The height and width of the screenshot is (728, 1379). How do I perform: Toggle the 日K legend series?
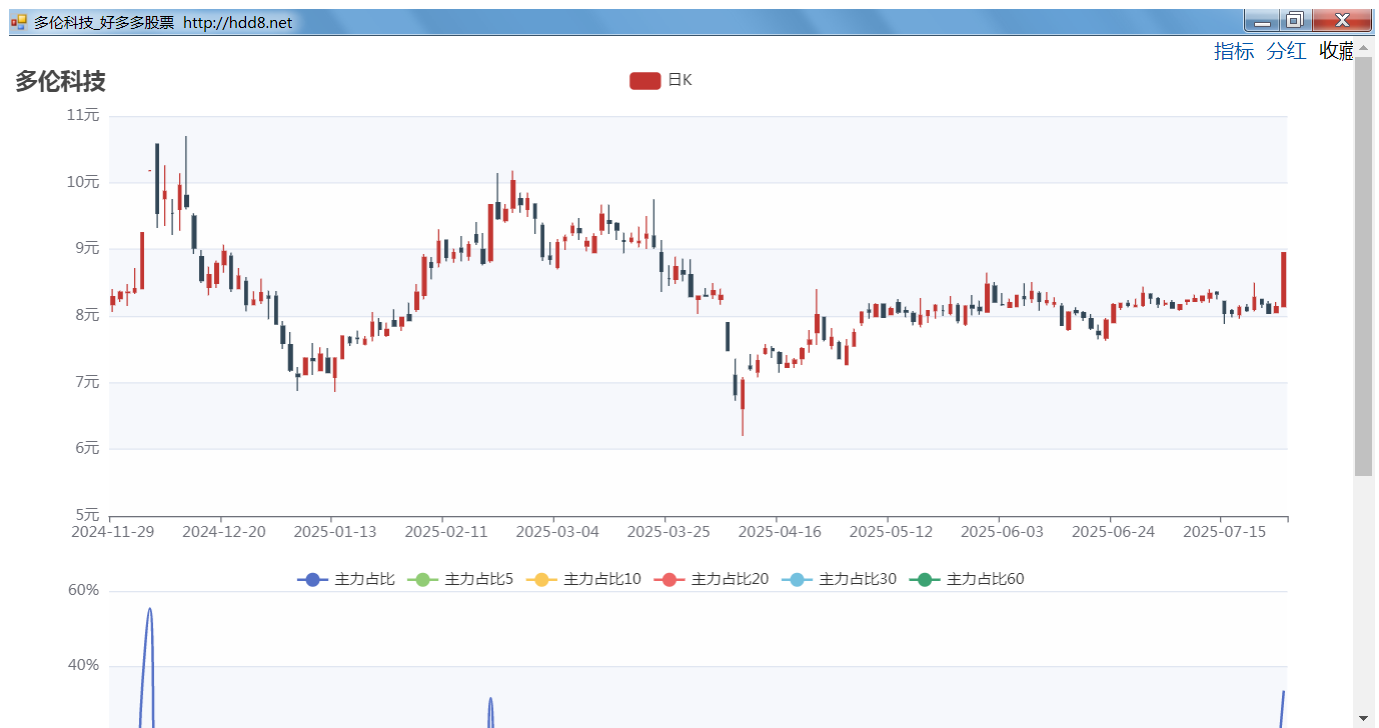point(661,80)
